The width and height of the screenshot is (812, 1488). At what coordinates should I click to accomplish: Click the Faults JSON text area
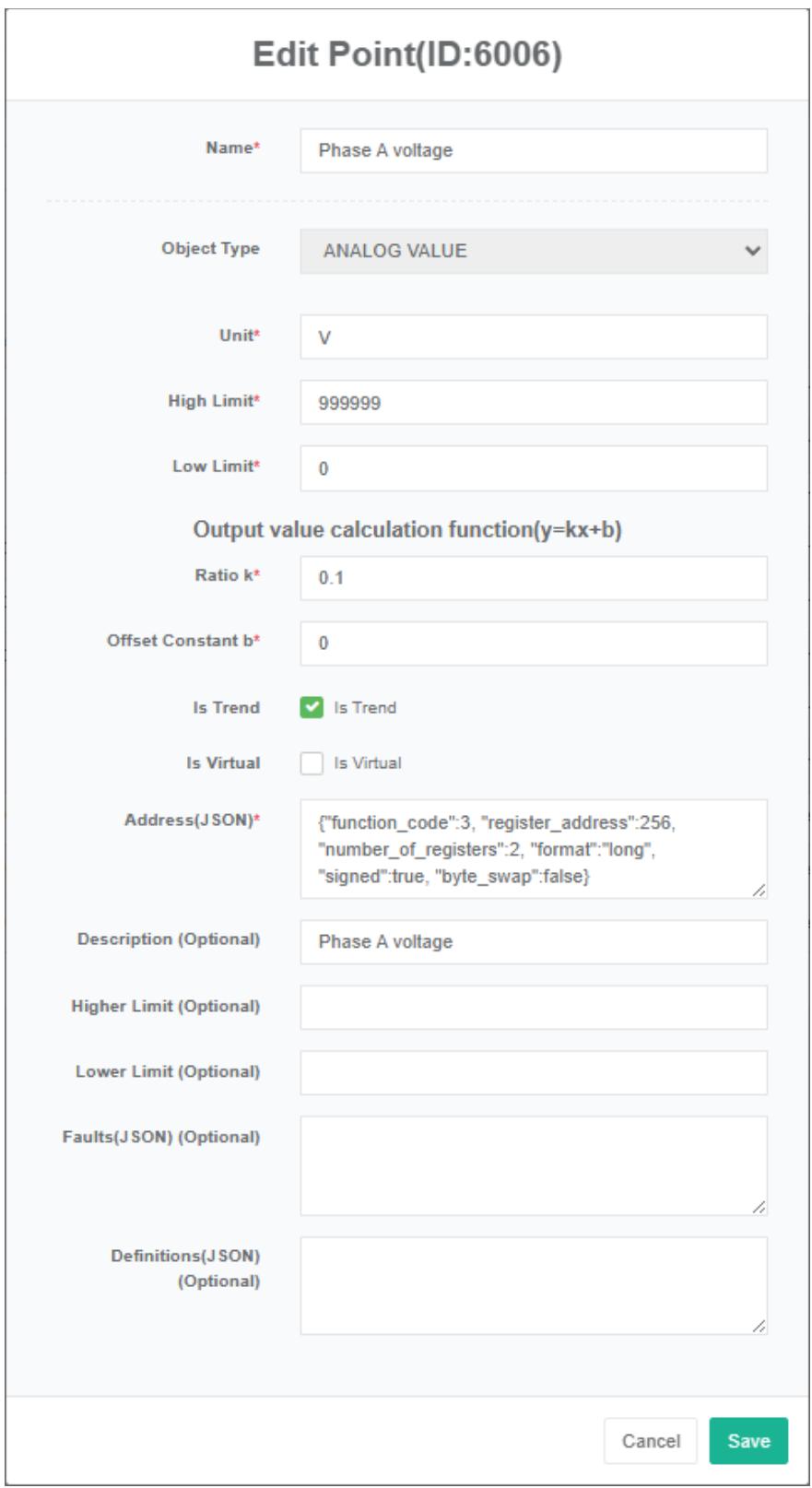click(x=533, y=1165)
